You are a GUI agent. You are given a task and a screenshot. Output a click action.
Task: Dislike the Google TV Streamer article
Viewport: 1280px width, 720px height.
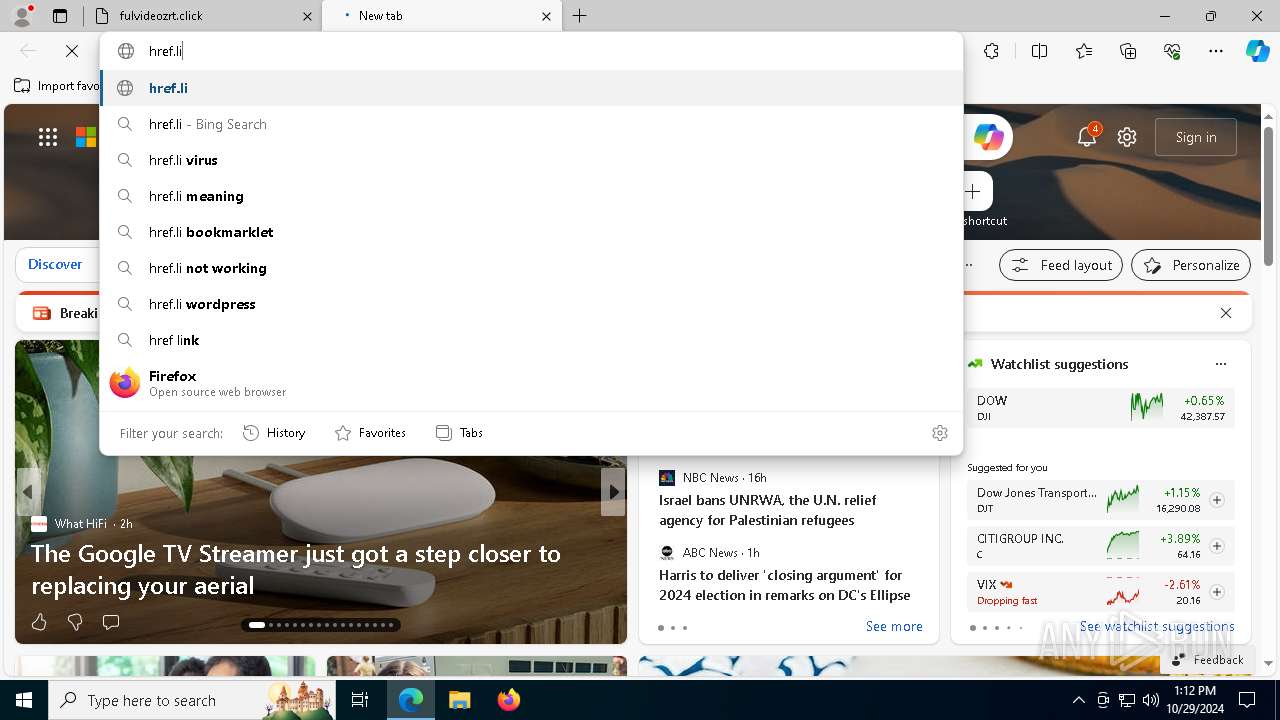click(x=75, y=622)
